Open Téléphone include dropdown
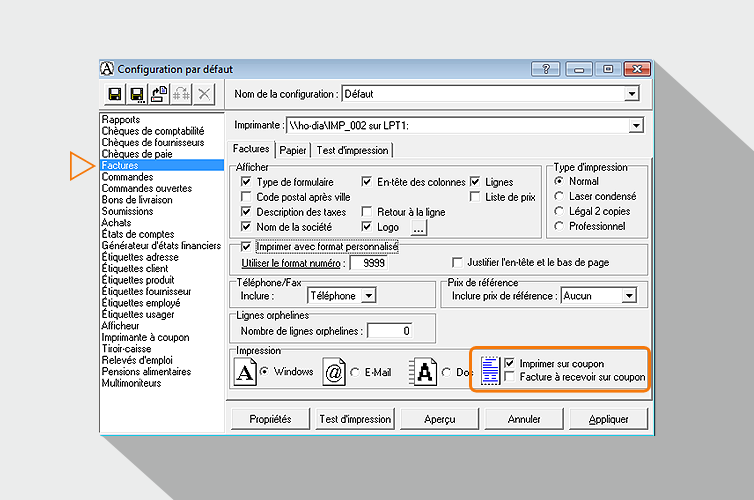Image resolution: width=754 pixels, height=500 pixels. click(x=368, y=296)
